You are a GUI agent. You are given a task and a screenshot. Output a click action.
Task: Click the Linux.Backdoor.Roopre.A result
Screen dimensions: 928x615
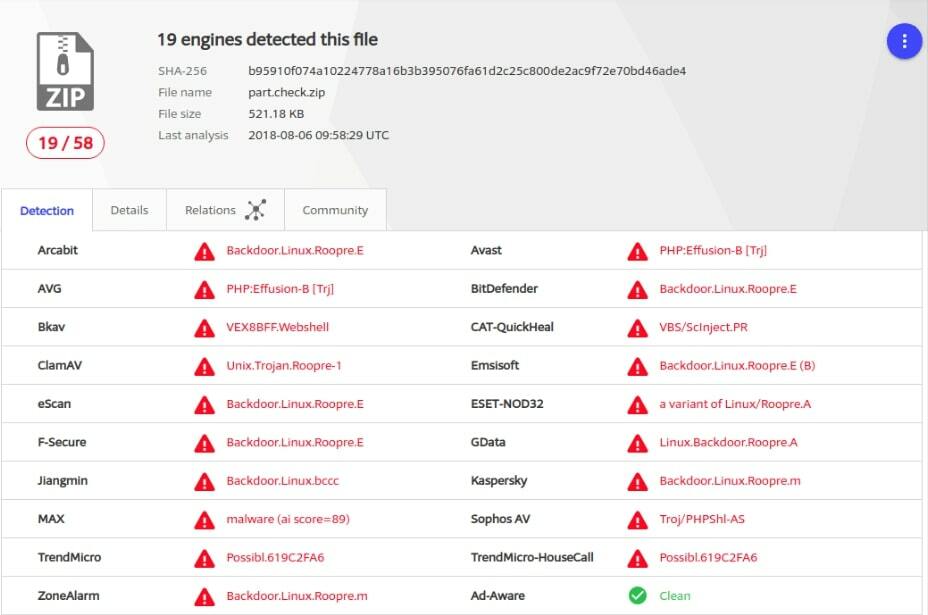(729, 442)
